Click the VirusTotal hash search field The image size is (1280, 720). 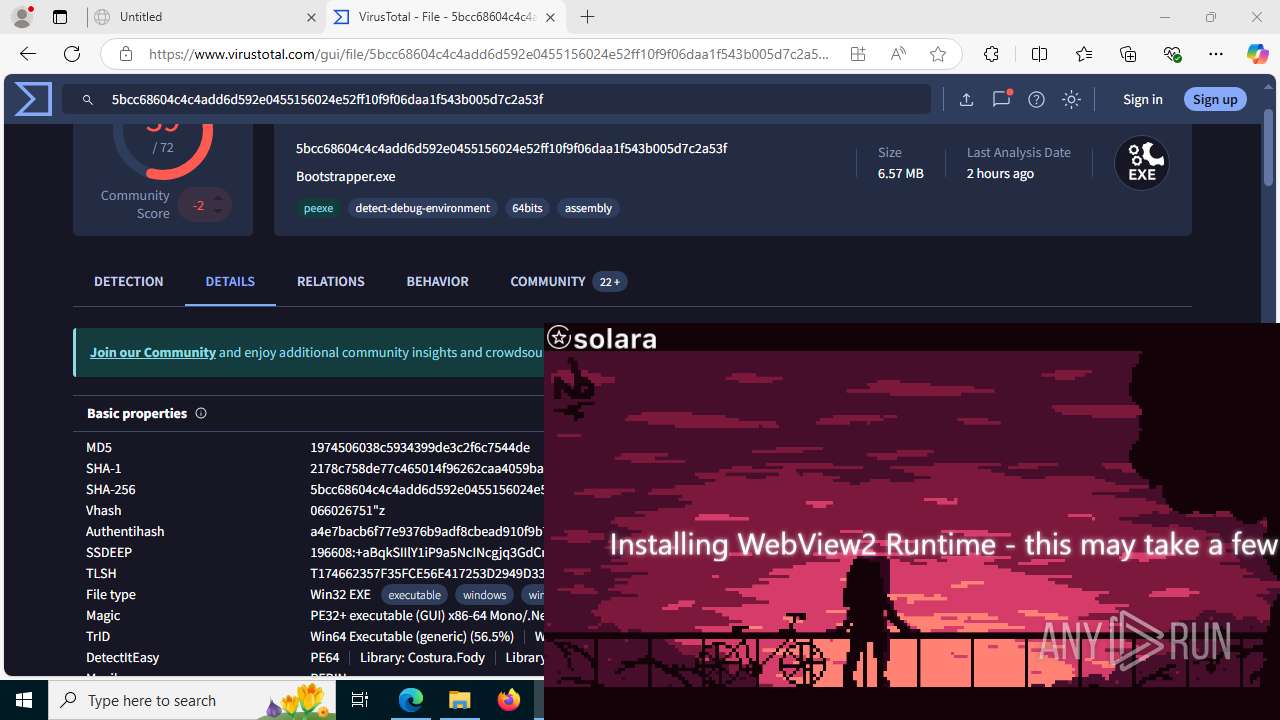click(497, 99)
